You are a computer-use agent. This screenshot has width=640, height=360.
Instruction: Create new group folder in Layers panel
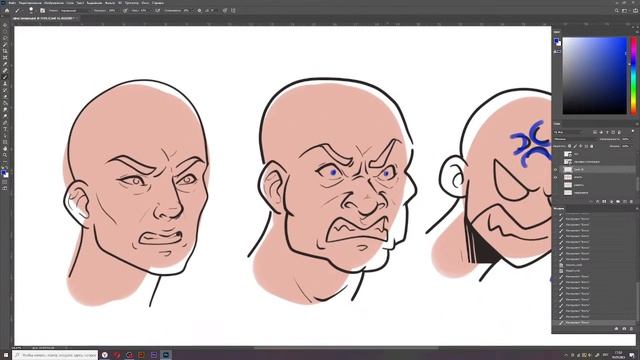click(618, 202)
